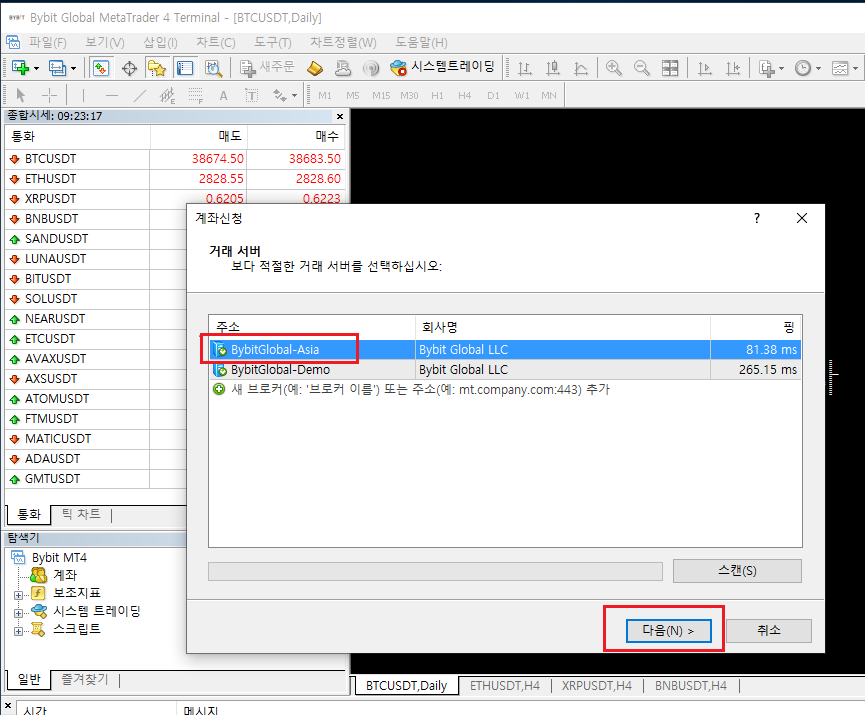865x715 pixels.
Task: Click the 스캔(S) scan button
Action: [x=737, y=571]
